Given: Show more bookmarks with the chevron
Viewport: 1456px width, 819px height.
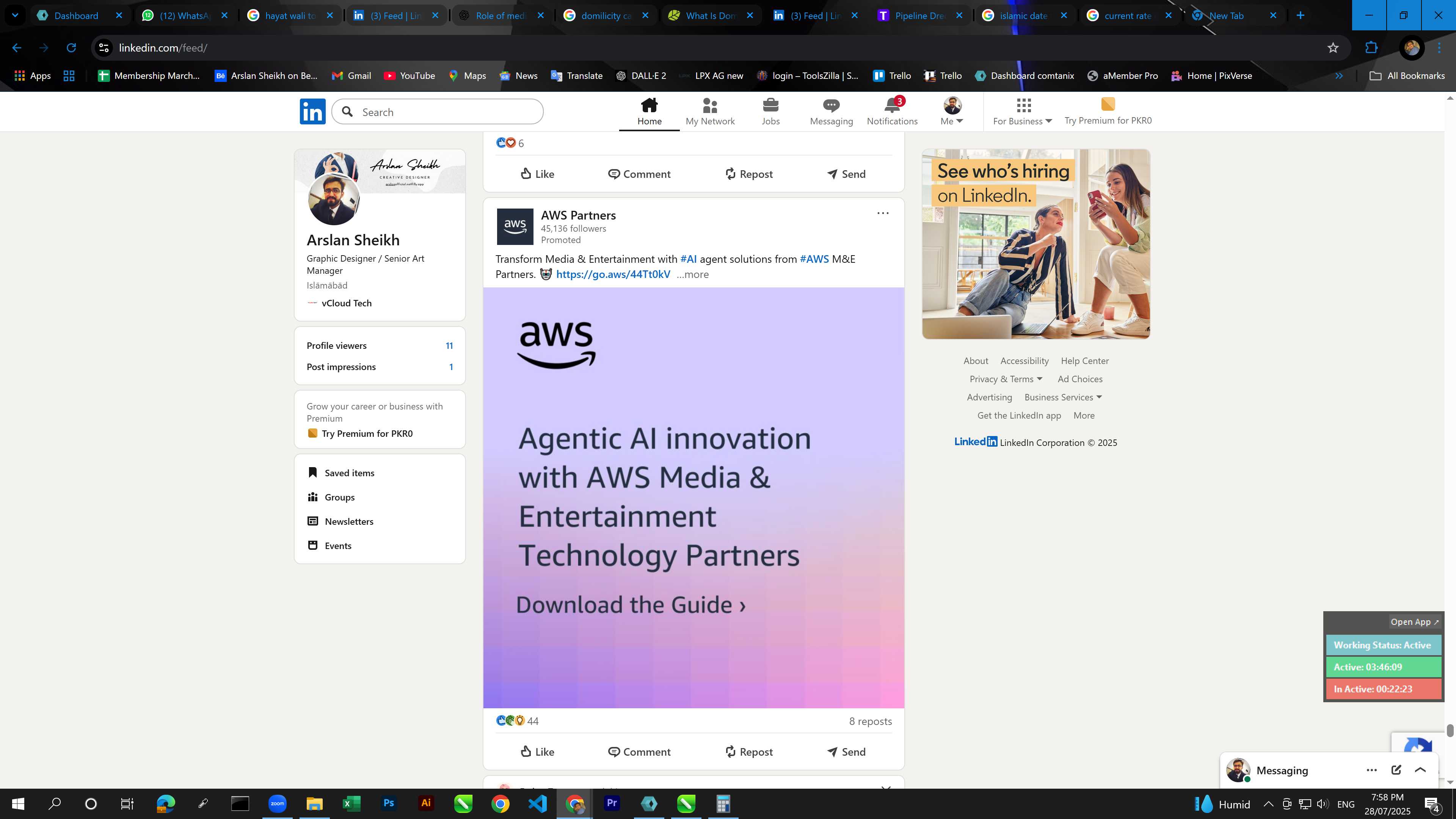Looking at the screenshot, I should click(1339, 76).
